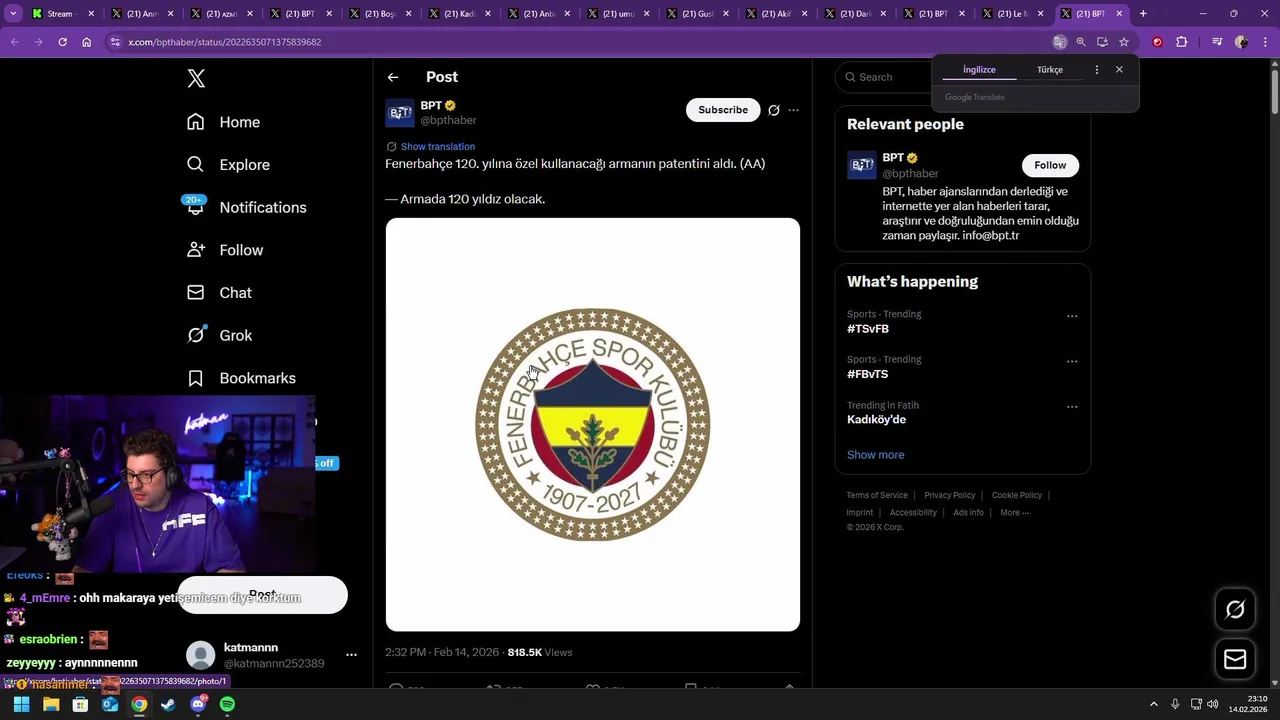Image resolution: width=1280 pixels, height=720 pixels.
Task: Click the katmannn profile avatar
Action: click(x=201, y=655)
